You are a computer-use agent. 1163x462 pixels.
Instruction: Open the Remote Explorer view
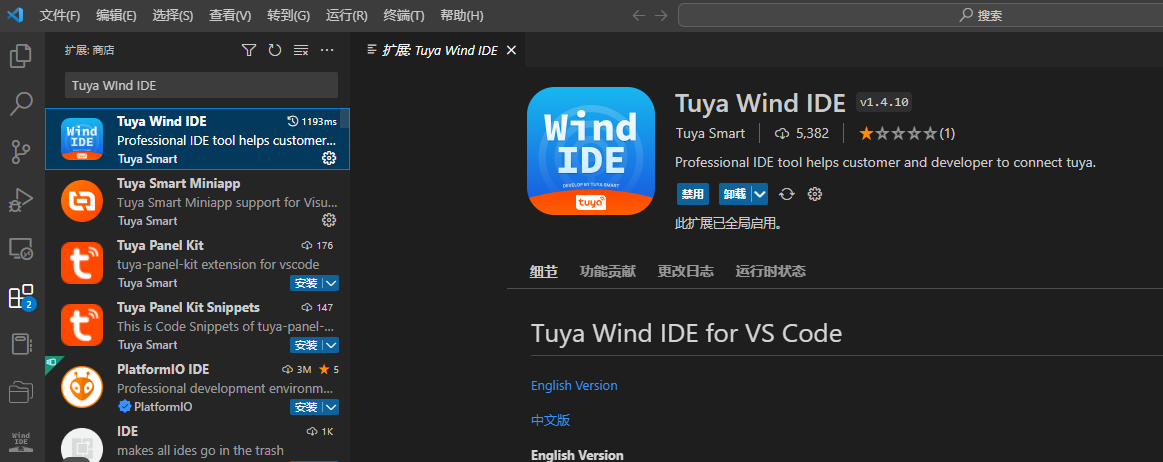(21, 248)
